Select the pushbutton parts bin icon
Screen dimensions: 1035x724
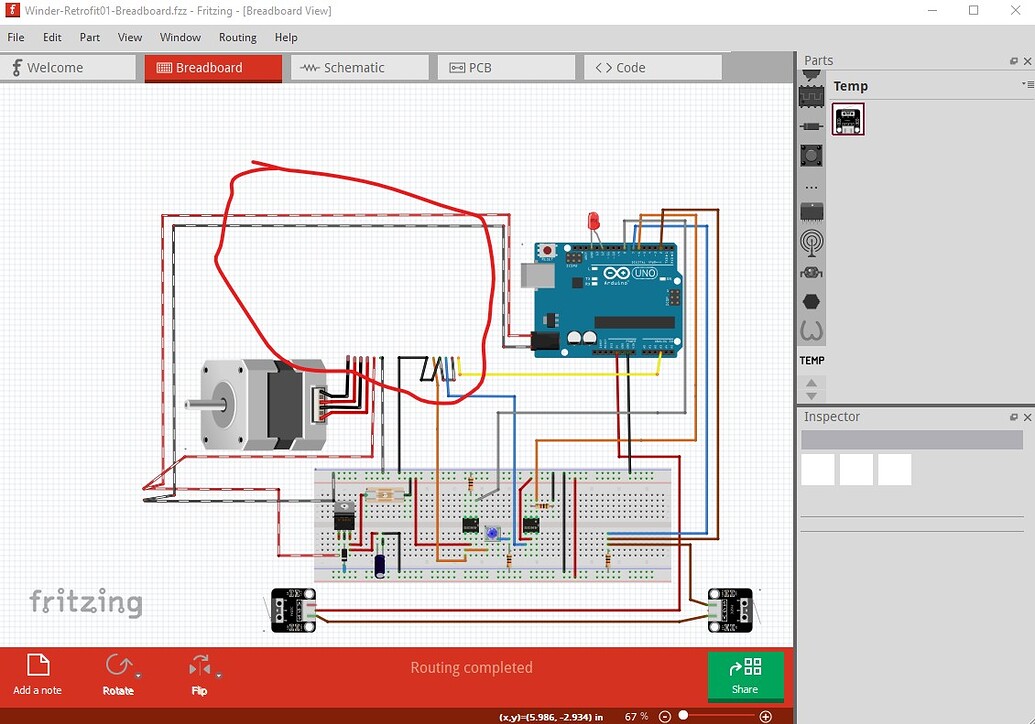point(811,156)
